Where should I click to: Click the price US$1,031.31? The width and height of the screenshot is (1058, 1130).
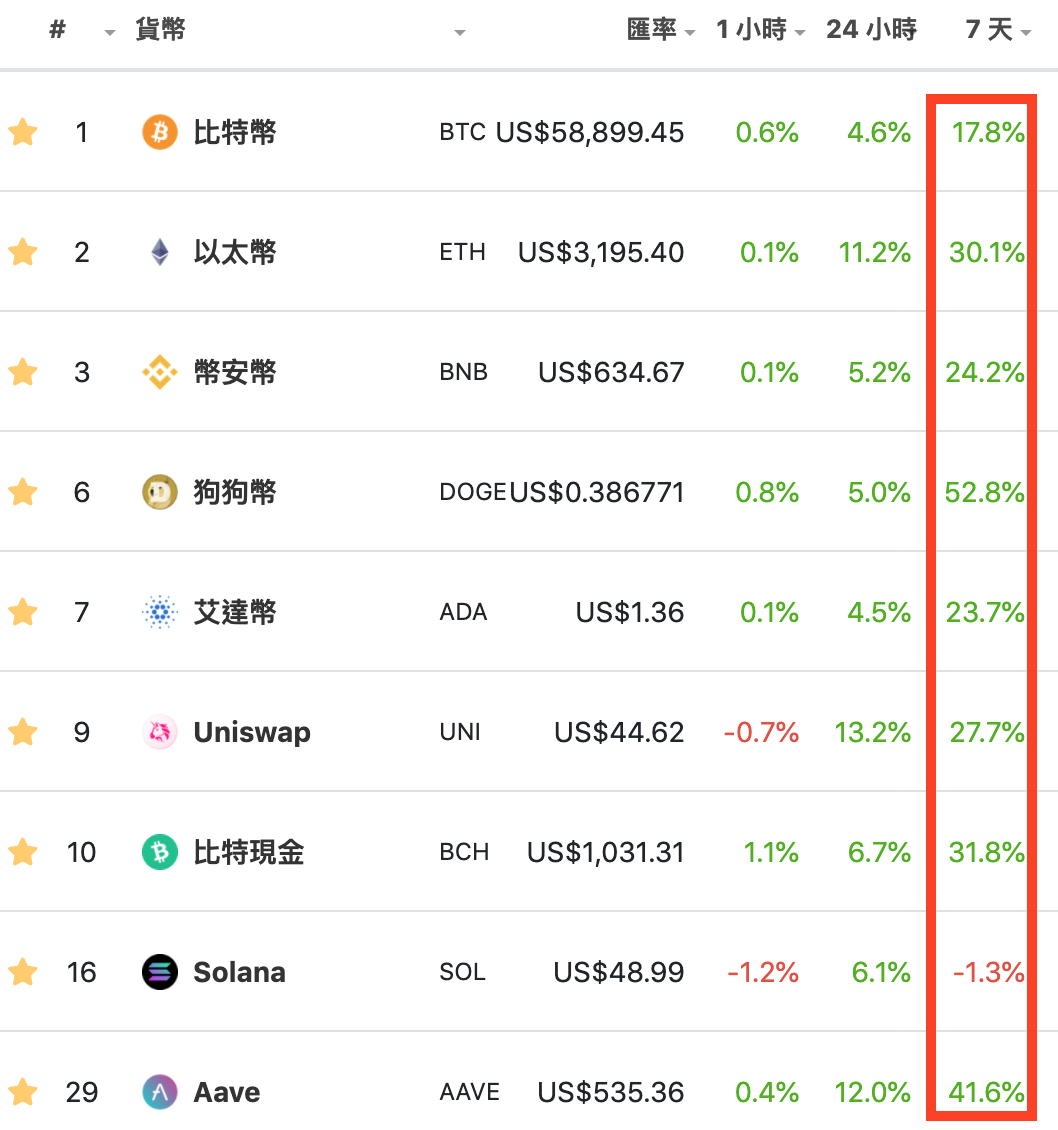click(605, 853)
